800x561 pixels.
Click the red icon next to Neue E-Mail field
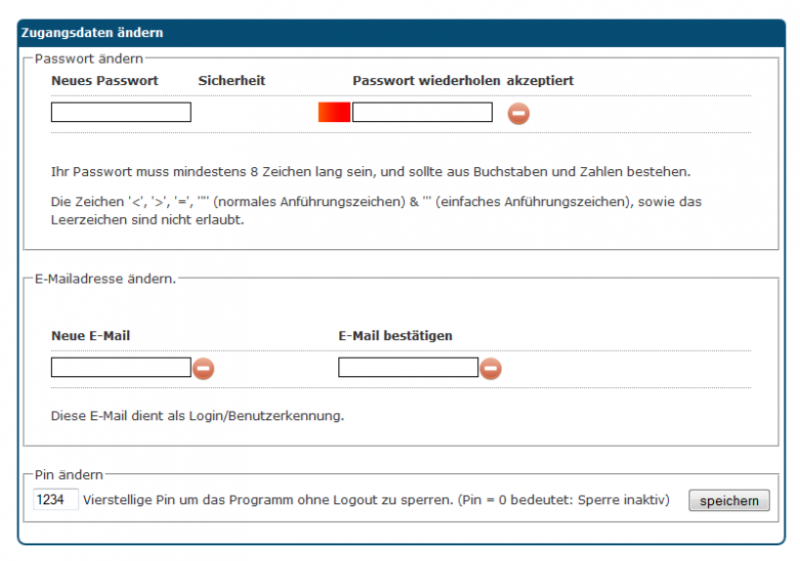pos(203,369)
